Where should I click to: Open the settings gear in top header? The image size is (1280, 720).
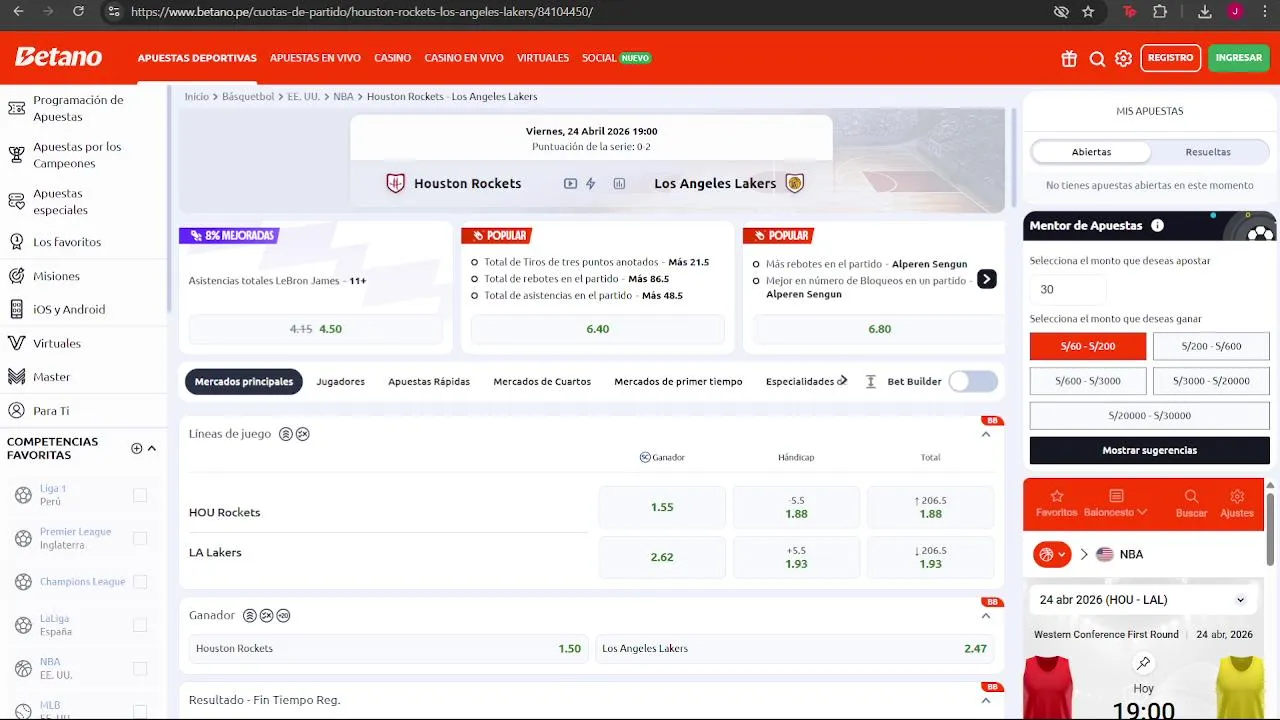pos(1123,59)
